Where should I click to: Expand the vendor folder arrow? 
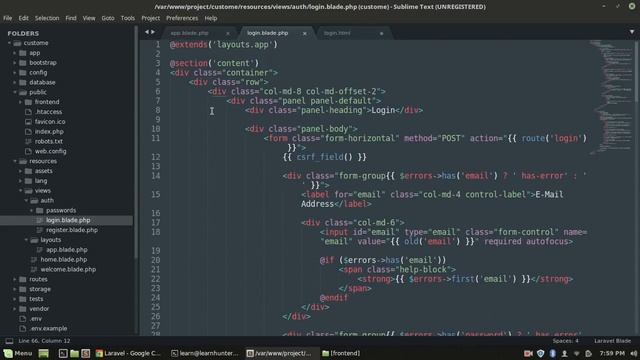[15, 309]
